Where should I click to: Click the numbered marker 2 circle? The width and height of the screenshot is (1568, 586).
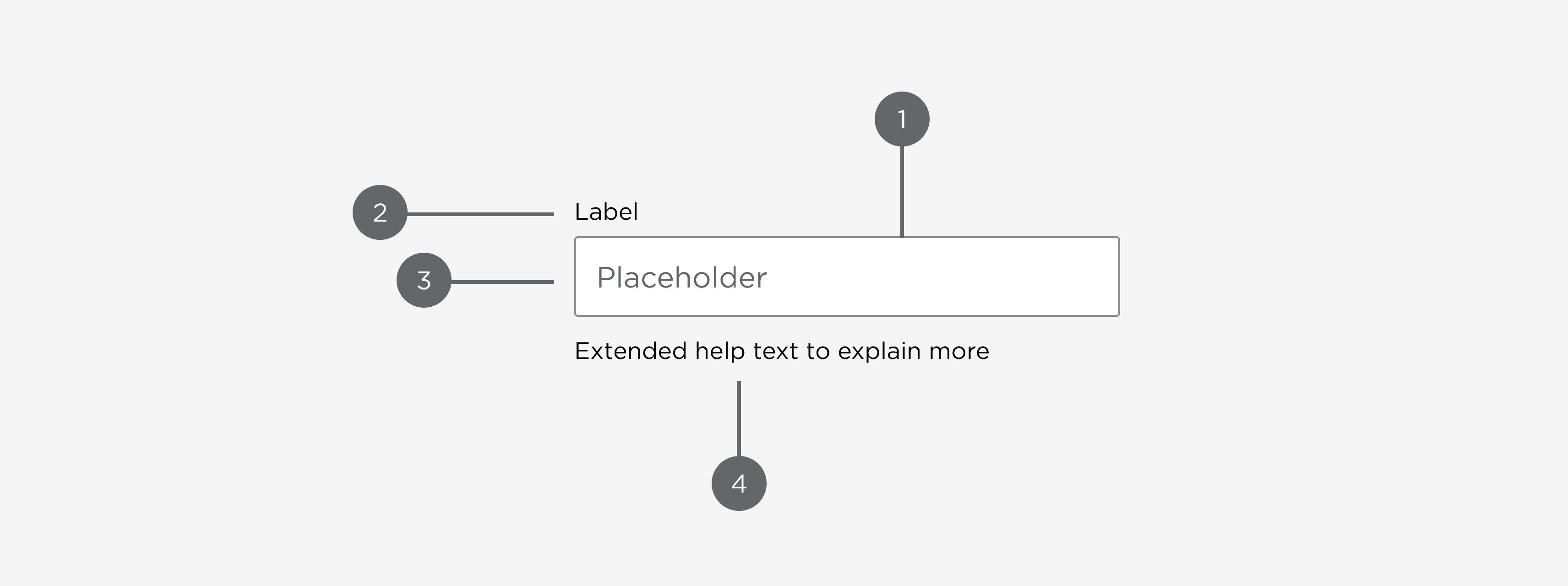(380, 212)
